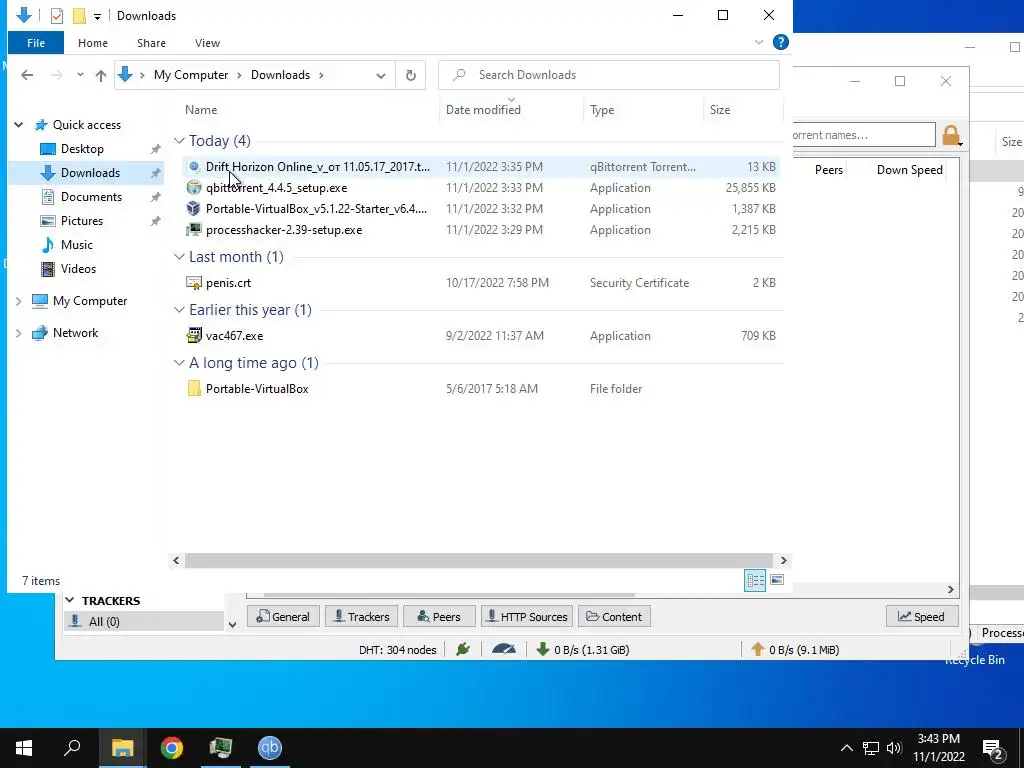Screen dimensions: 1024x768
Task: Expand the Network tree node
Action: pos(18,333)
